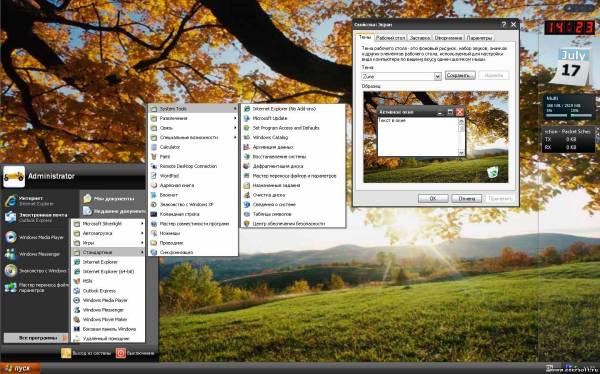Open Windows Media Player in Start menu left column
Viewport: 600px width, 374px height.
tap(34, 237)
